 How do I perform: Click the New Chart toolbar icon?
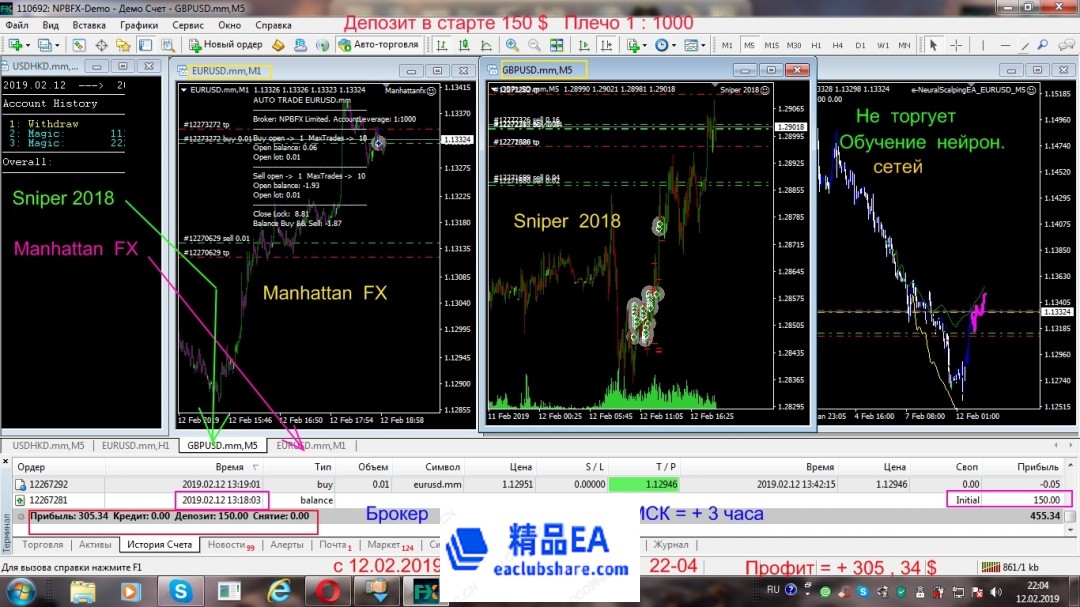(x=14, y=45)
